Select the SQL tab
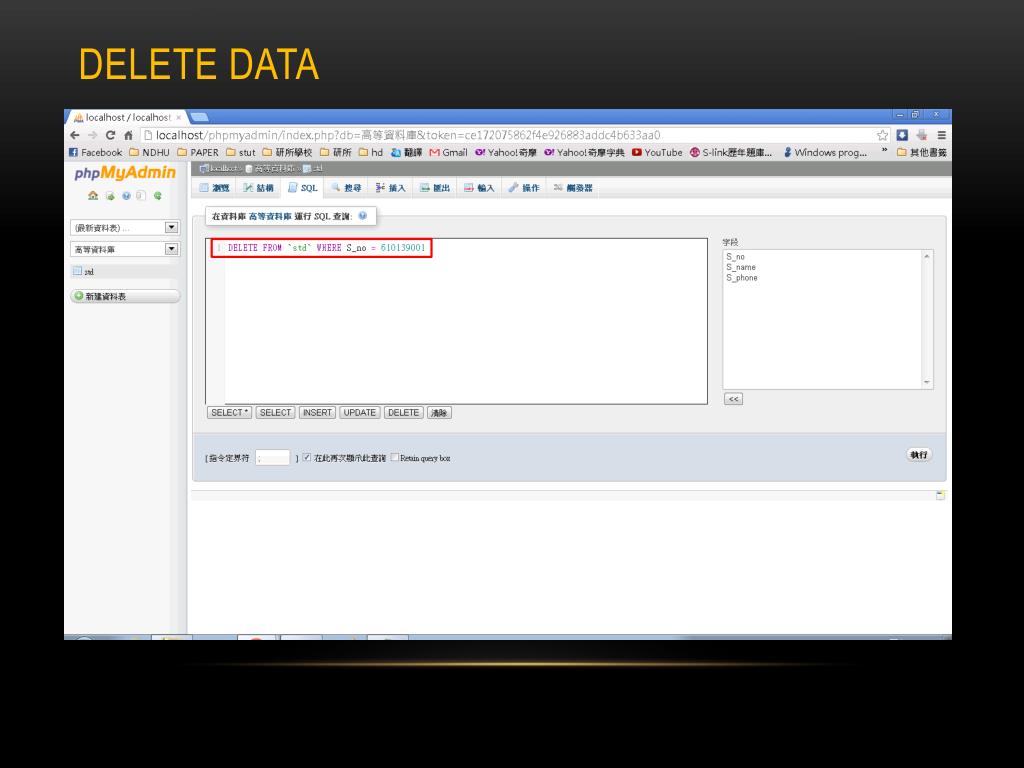Image resolution: width=1024 pixels, height=768 pixels. pos(302,188)
